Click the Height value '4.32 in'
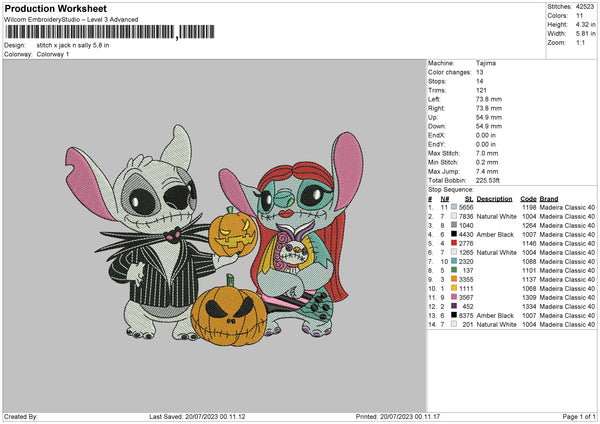600x424 pixels. (585, 24)
